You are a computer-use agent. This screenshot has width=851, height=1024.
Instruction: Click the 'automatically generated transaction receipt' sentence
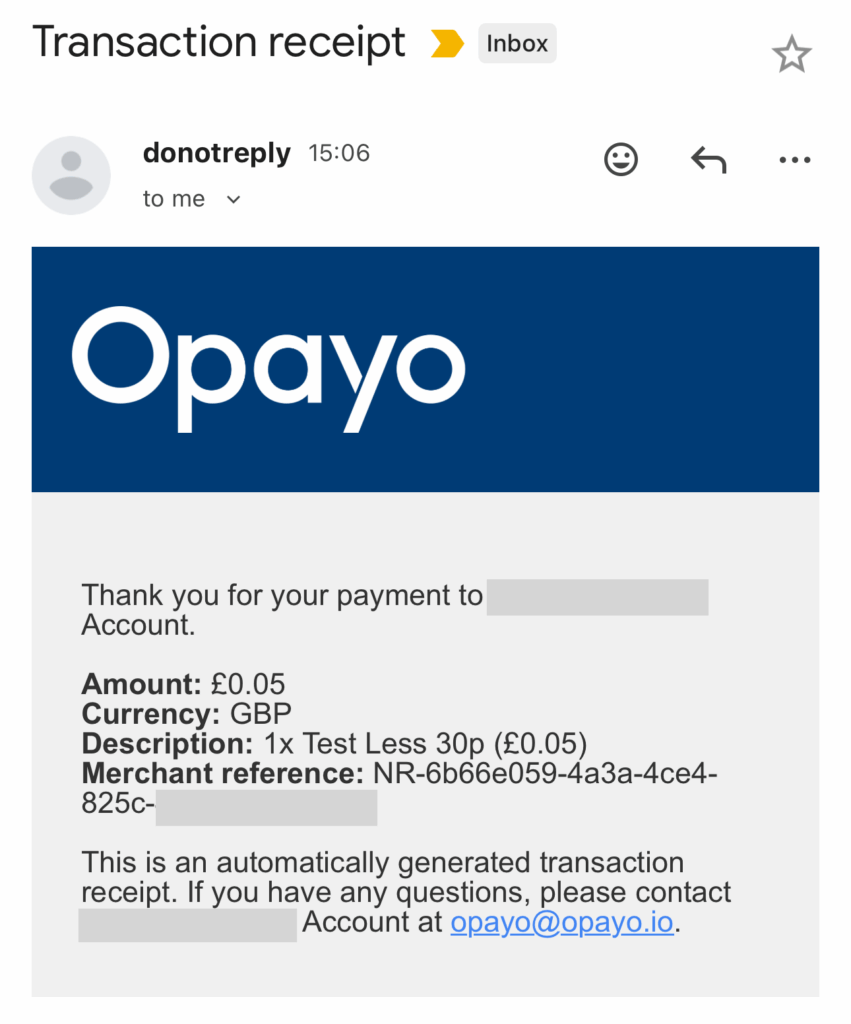(382, 863)
